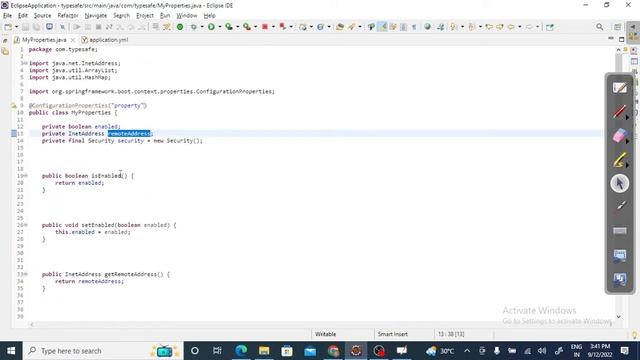Open the External Tools dropdown arrow
Image resolution: width=640 pixels, height=360 pixels.
(256, 27)
